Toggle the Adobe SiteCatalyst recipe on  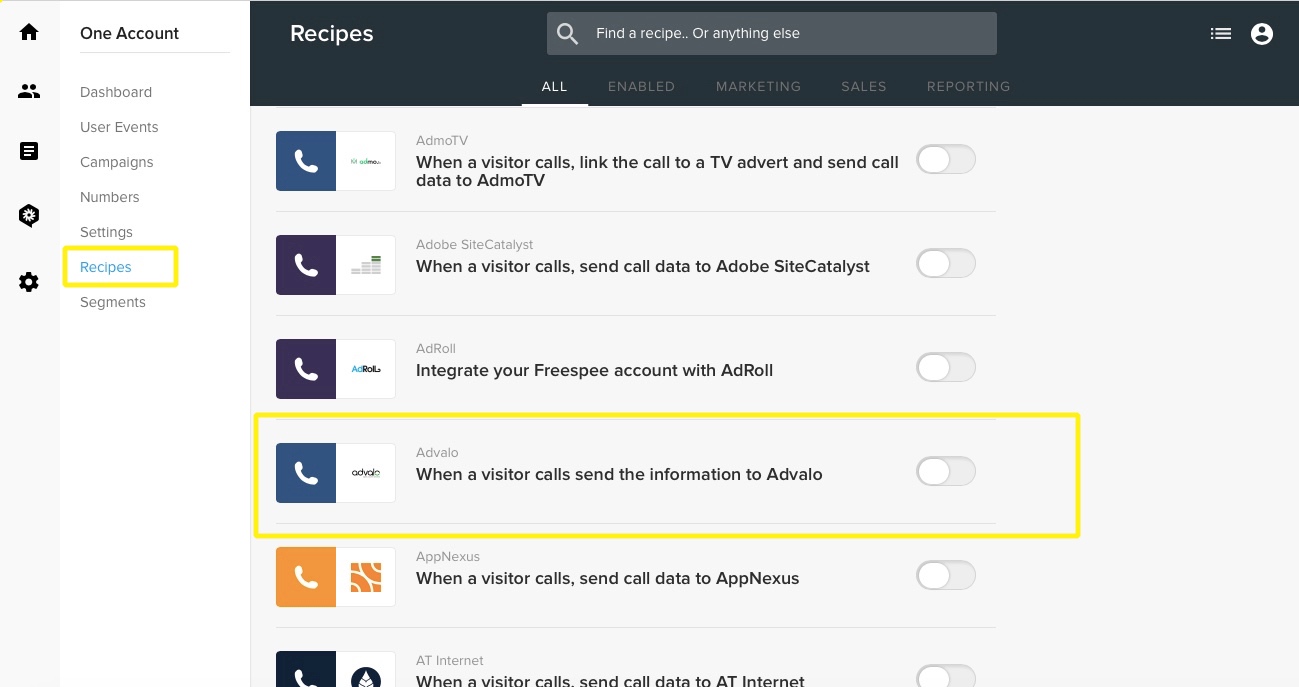tap(945, 263)
